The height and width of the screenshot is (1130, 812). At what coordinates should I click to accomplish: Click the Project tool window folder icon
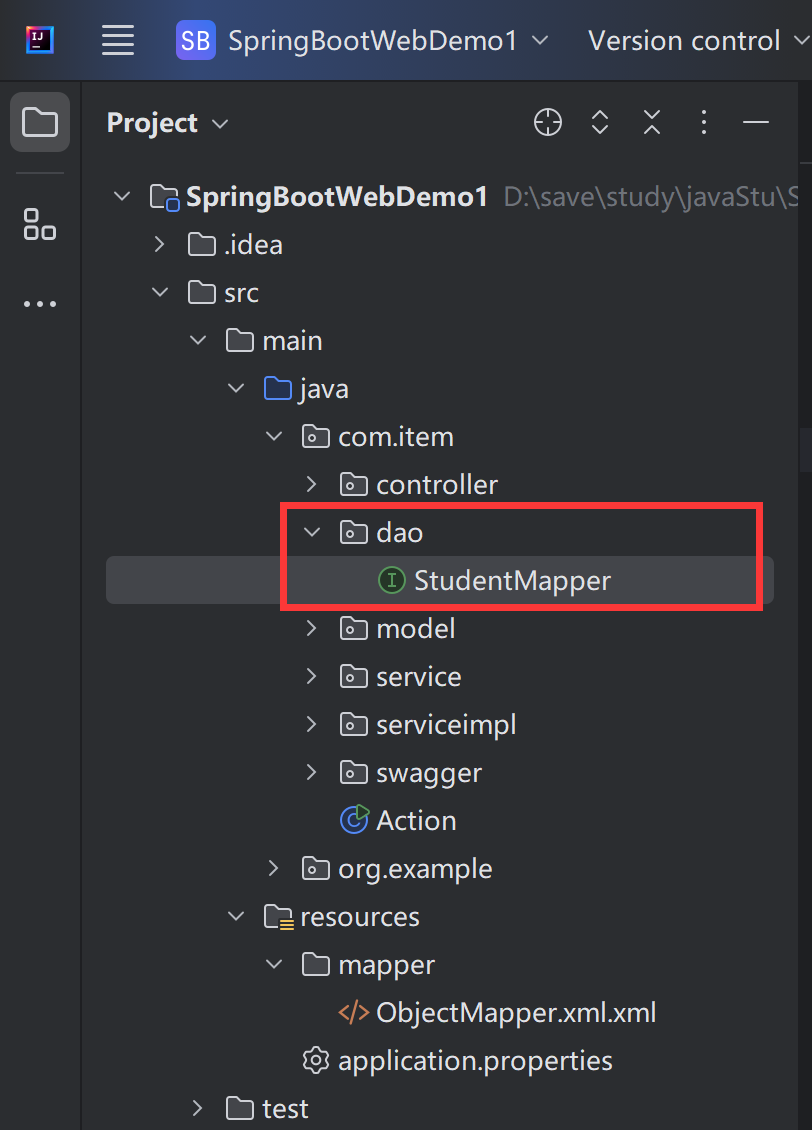click(40, 123)
